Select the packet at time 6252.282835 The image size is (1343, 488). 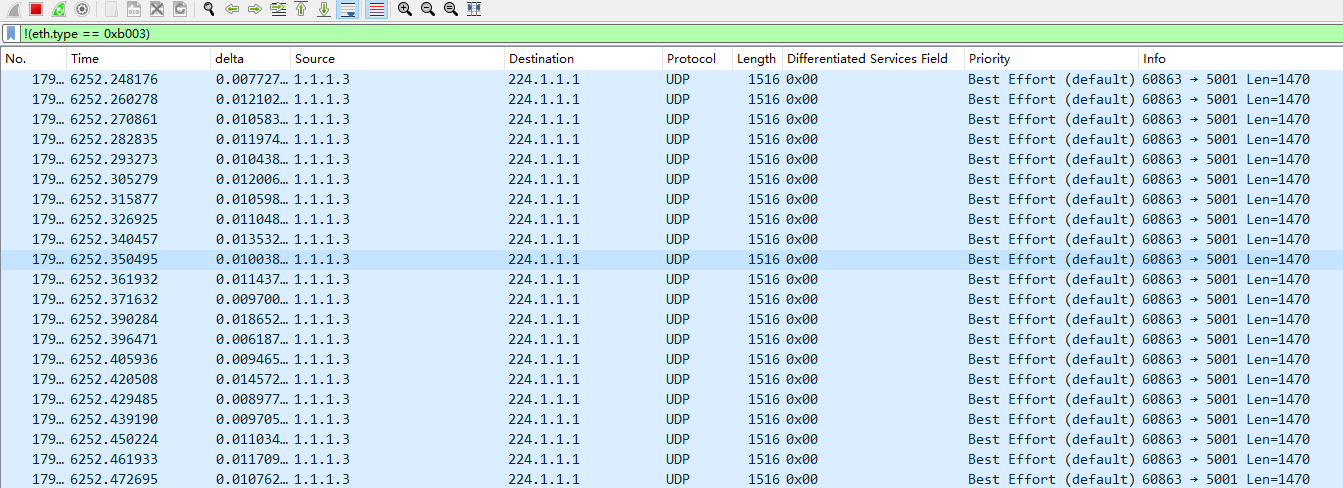671,139
